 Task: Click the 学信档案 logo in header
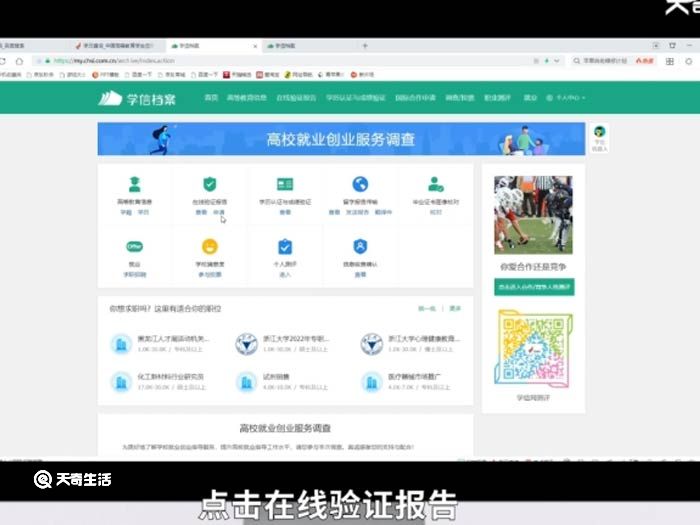point(137,98)
